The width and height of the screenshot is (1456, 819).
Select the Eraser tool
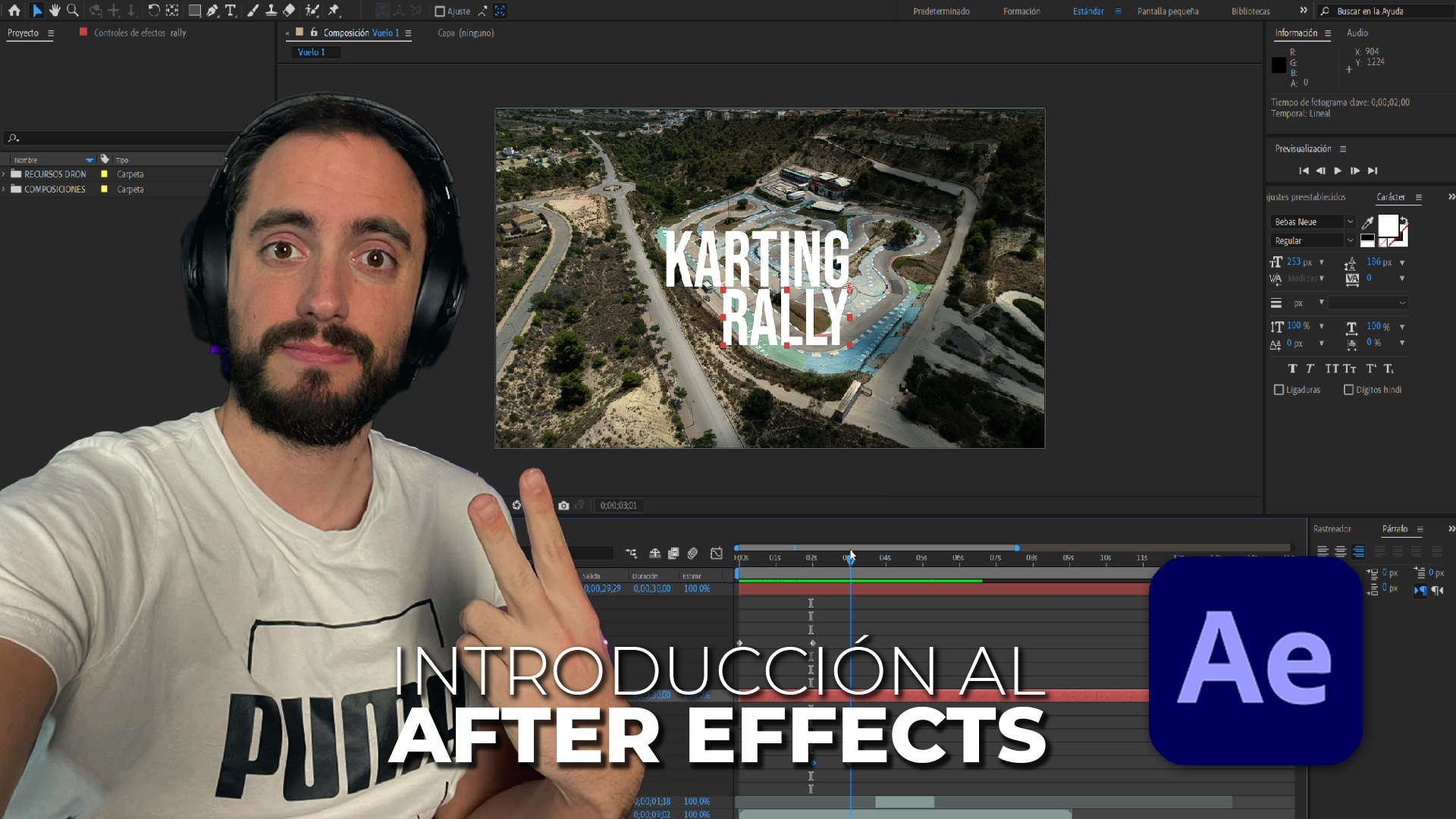point(289,11)
